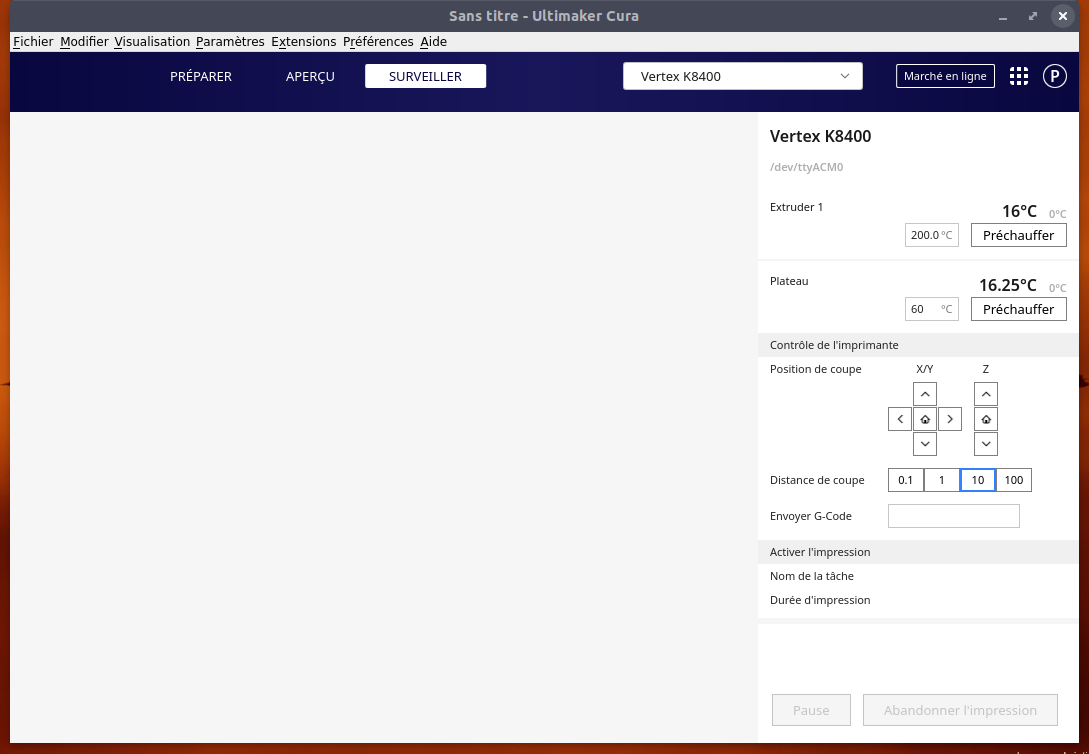Switch to the PRÉPARER stage
The height and width of the screenshot is (754, 1089).
[x=201, y=76]
